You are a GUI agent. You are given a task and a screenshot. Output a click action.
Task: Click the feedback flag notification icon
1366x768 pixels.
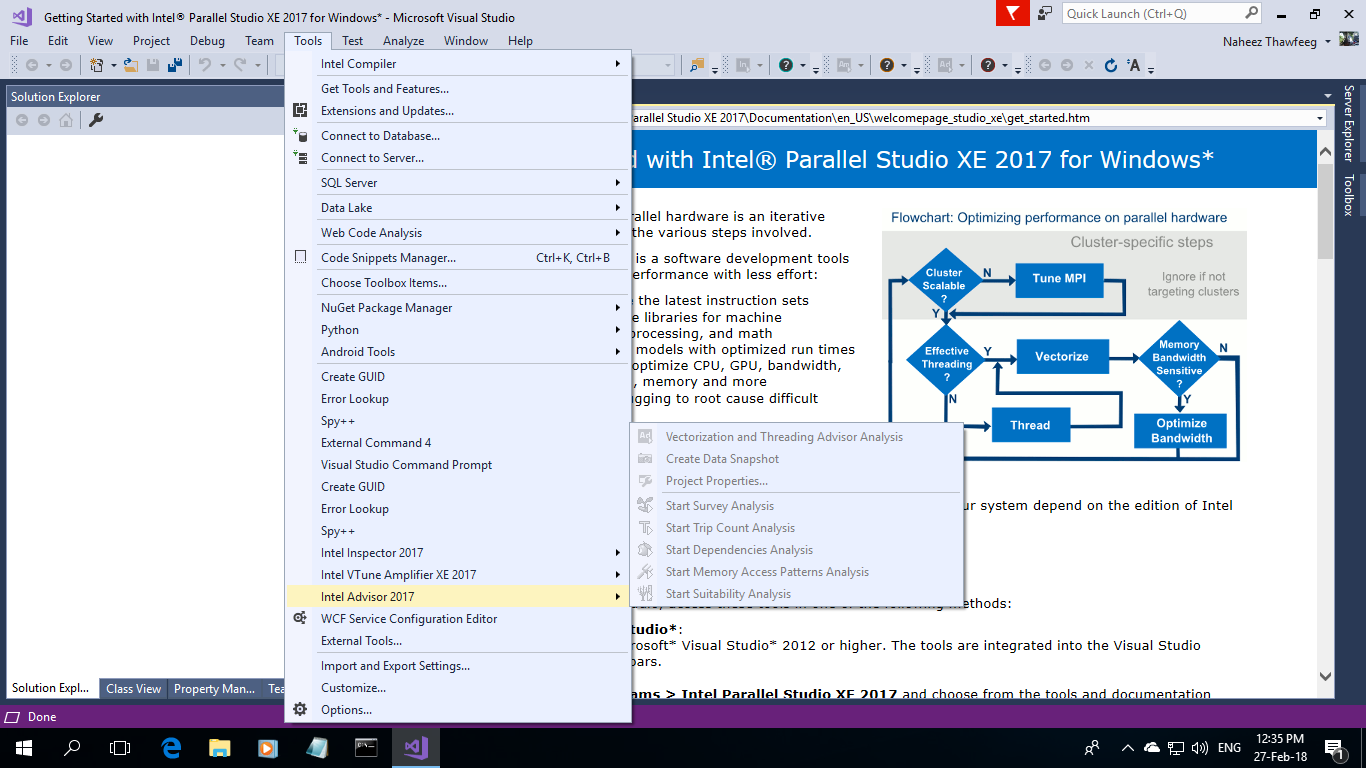[x=1013, y=13]
